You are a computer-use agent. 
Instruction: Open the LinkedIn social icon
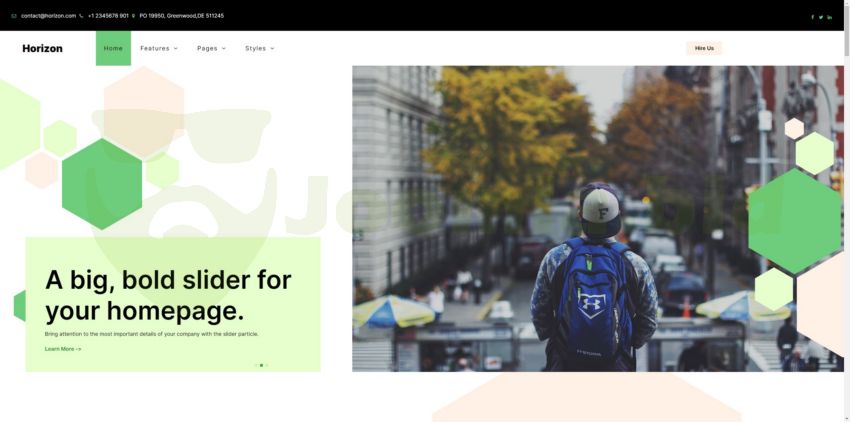pyautogui.click(x=829, y=17)
